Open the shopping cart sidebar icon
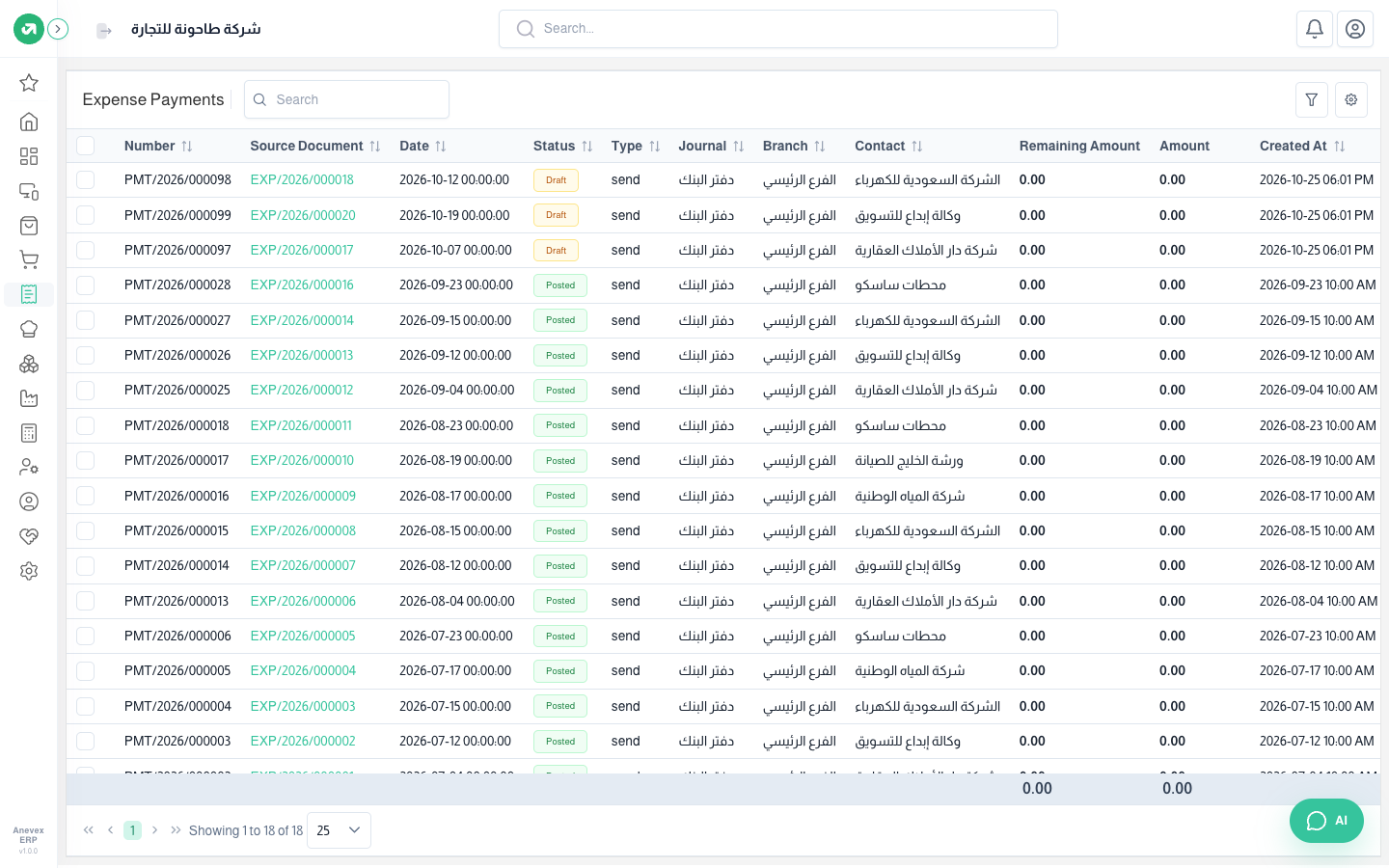Image resolution: width=1389 pixels, height=868 pixels. click(x=29, y=259)
